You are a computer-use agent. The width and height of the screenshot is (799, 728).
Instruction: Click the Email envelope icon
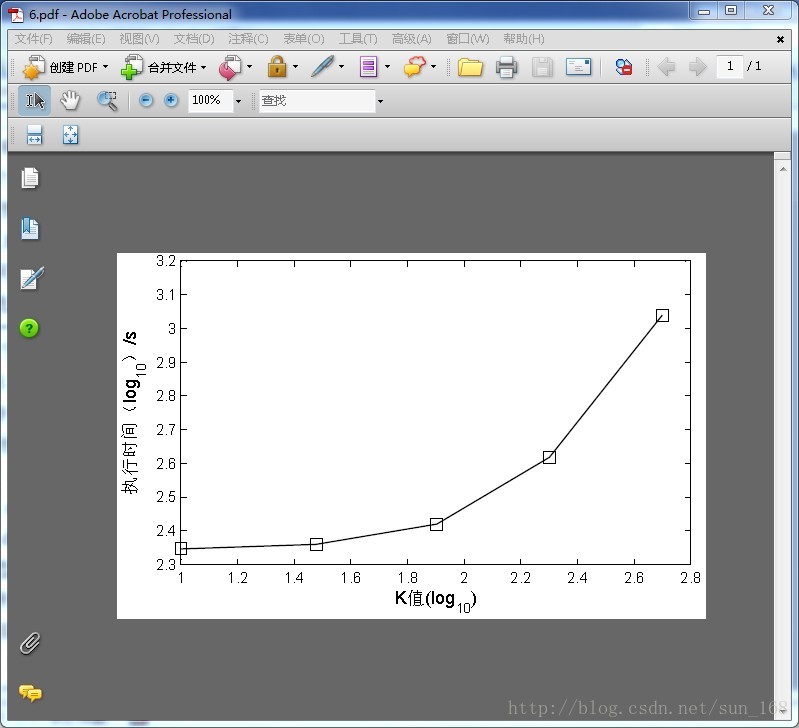tap(578, 67)
